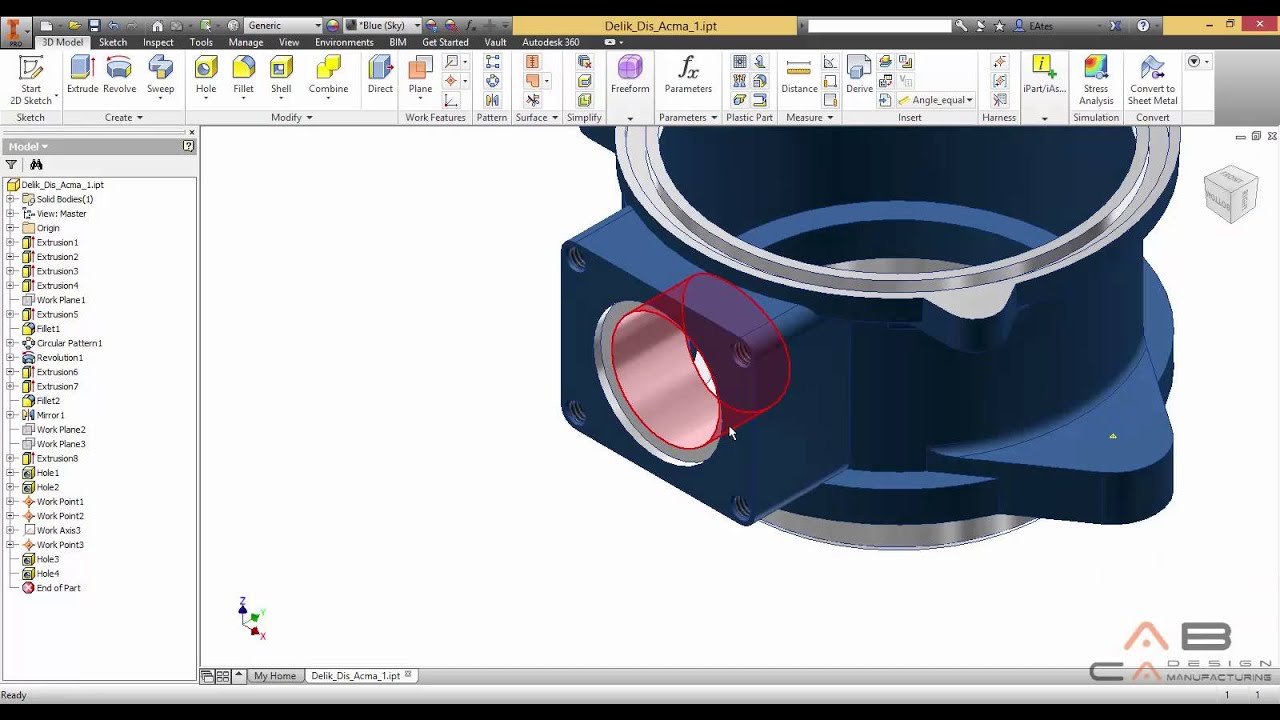Expand the Mirror1 tree node
The height and width of the screenshot is (720, 1280).
11,415
